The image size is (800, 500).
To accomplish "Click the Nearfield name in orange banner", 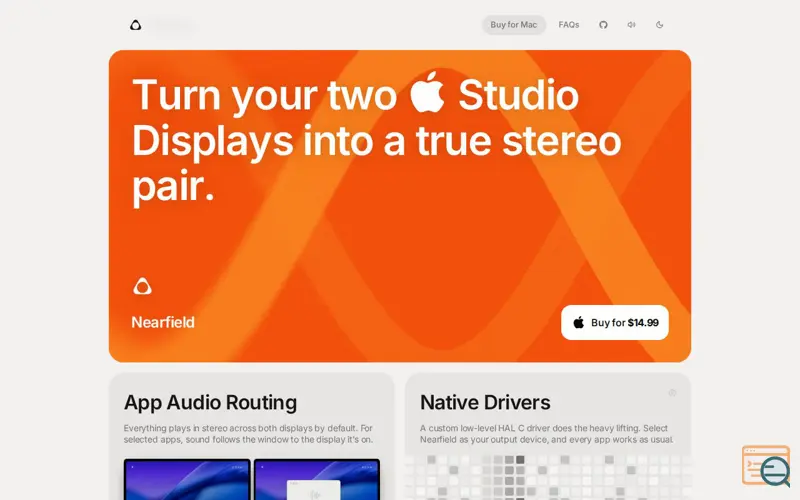I will pyautogui.click(x=163, y=322).
